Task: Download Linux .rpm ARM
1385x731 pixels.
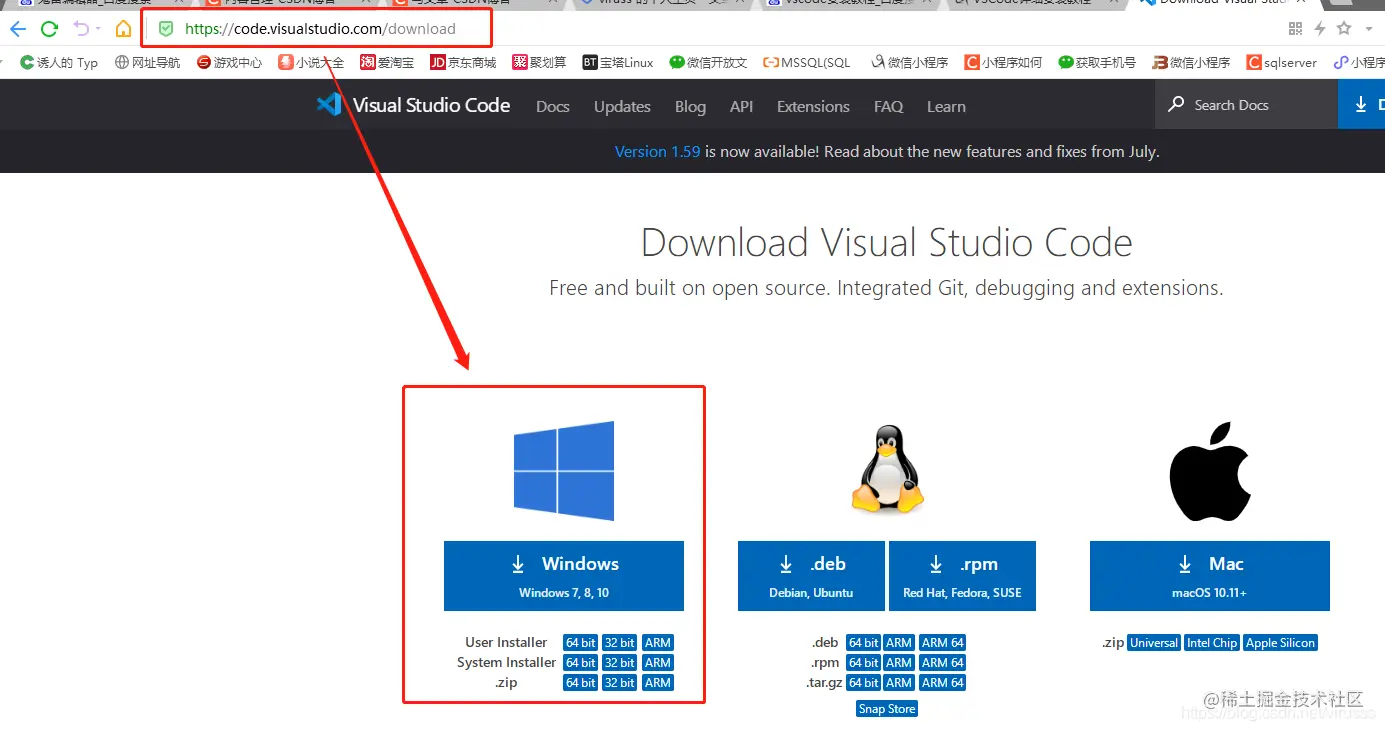Action: click(899, 663)
